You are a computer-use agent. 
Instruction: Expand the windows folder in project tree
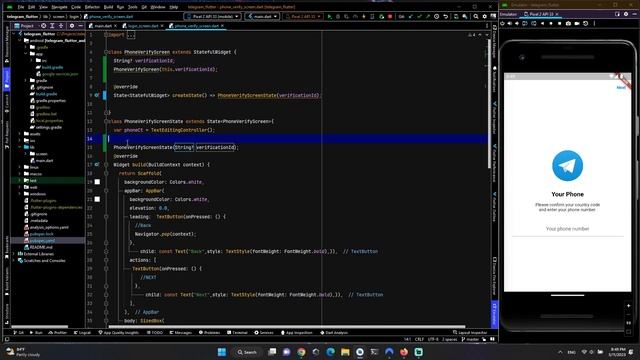coord(20,194)
